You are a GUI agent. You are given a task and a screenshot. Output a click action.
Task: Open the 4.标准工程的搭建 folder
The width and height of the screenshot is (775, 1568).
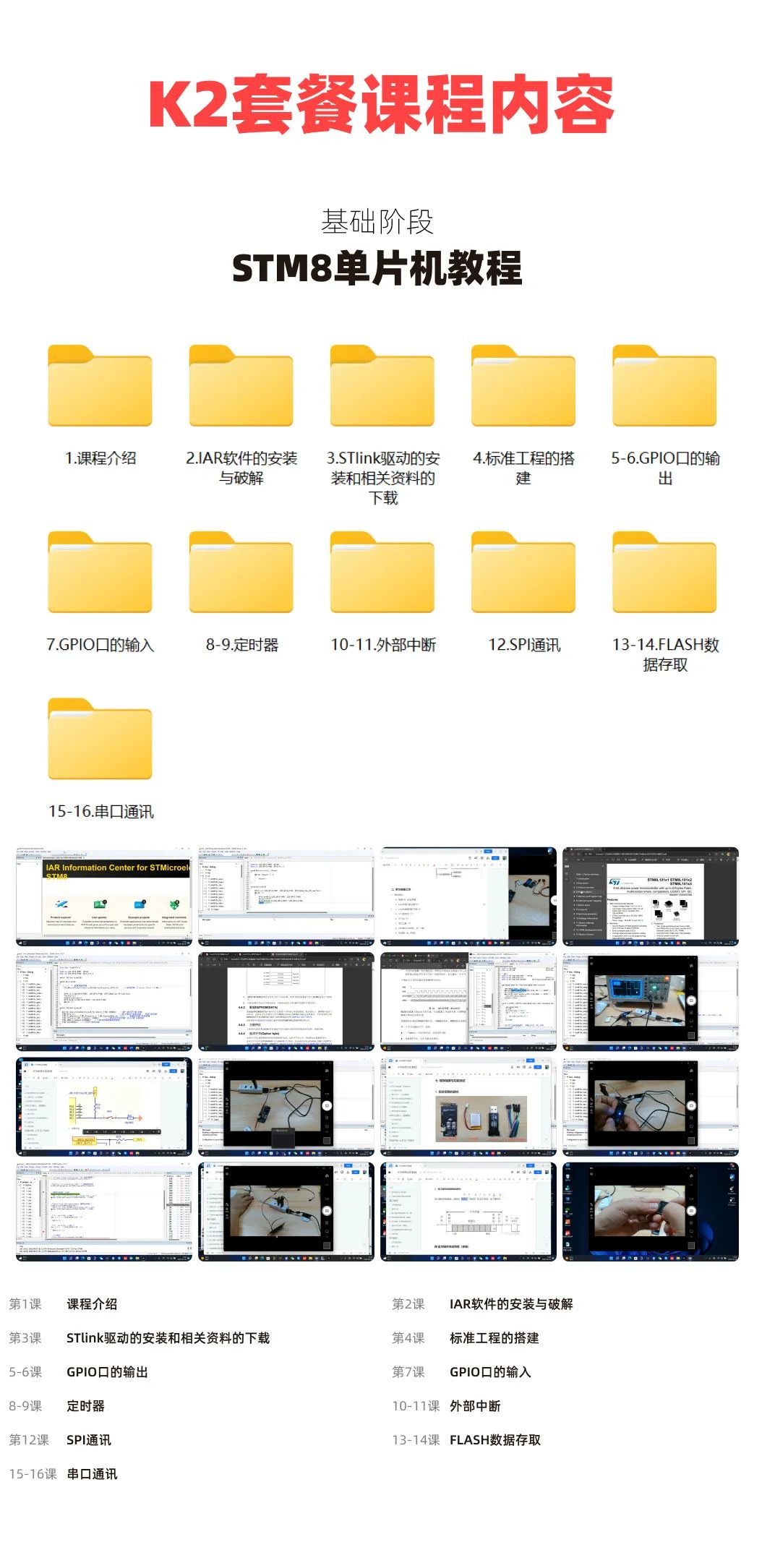coord(523,387)
